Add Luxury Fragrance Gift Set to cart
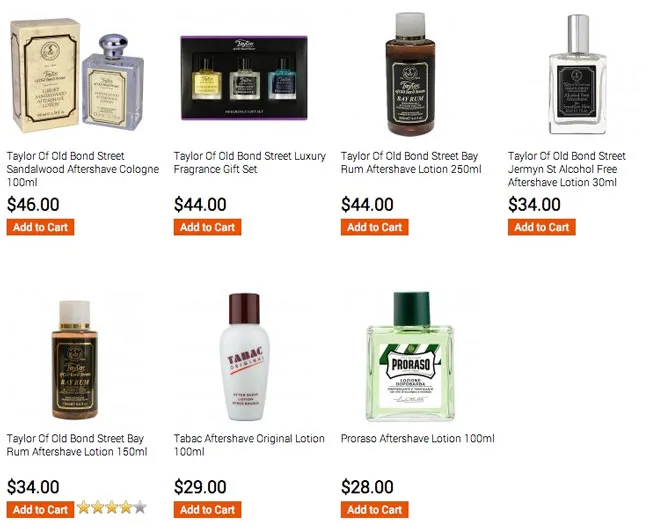 207,227
